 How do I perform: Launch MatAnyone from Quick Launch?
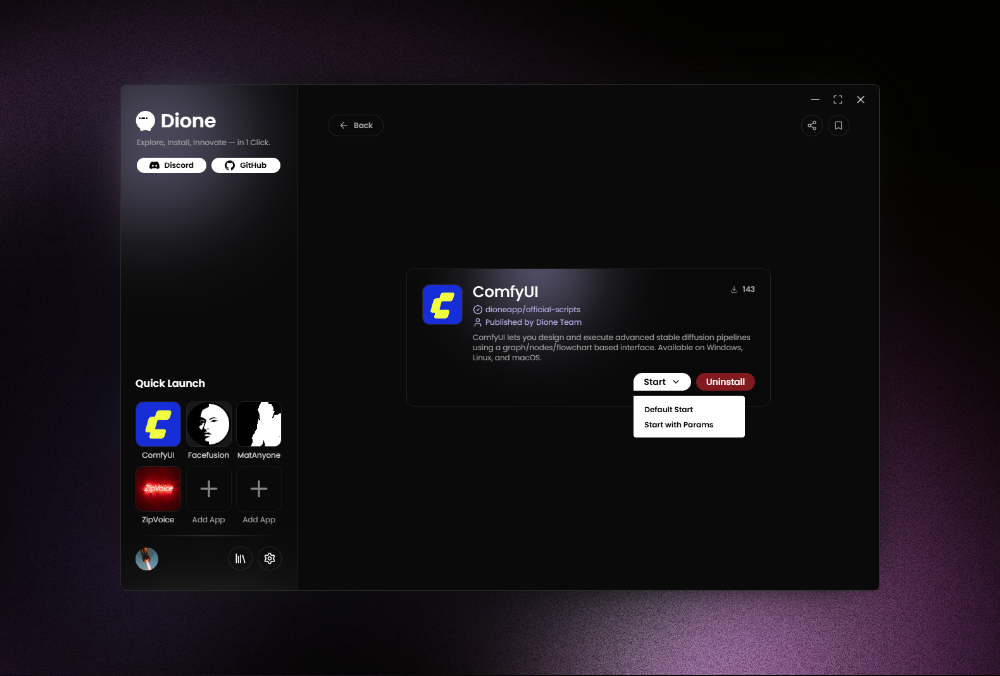(x=259, y=424)
